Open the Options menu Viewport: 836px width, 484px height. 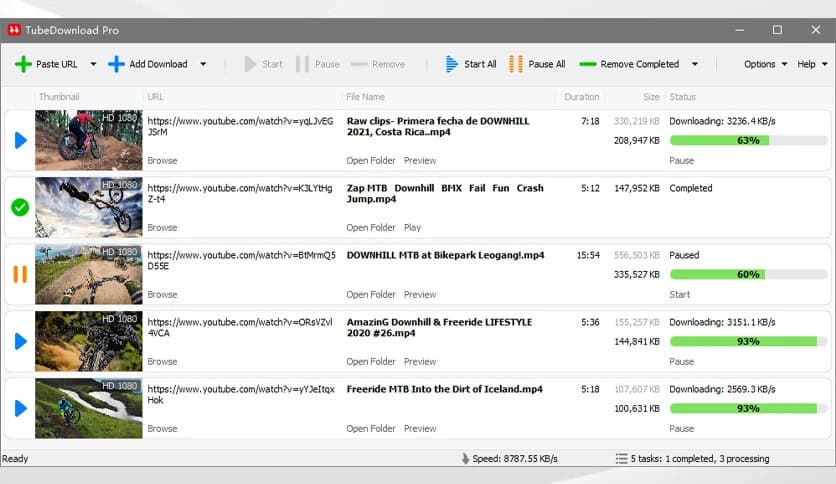pos(765,64)
